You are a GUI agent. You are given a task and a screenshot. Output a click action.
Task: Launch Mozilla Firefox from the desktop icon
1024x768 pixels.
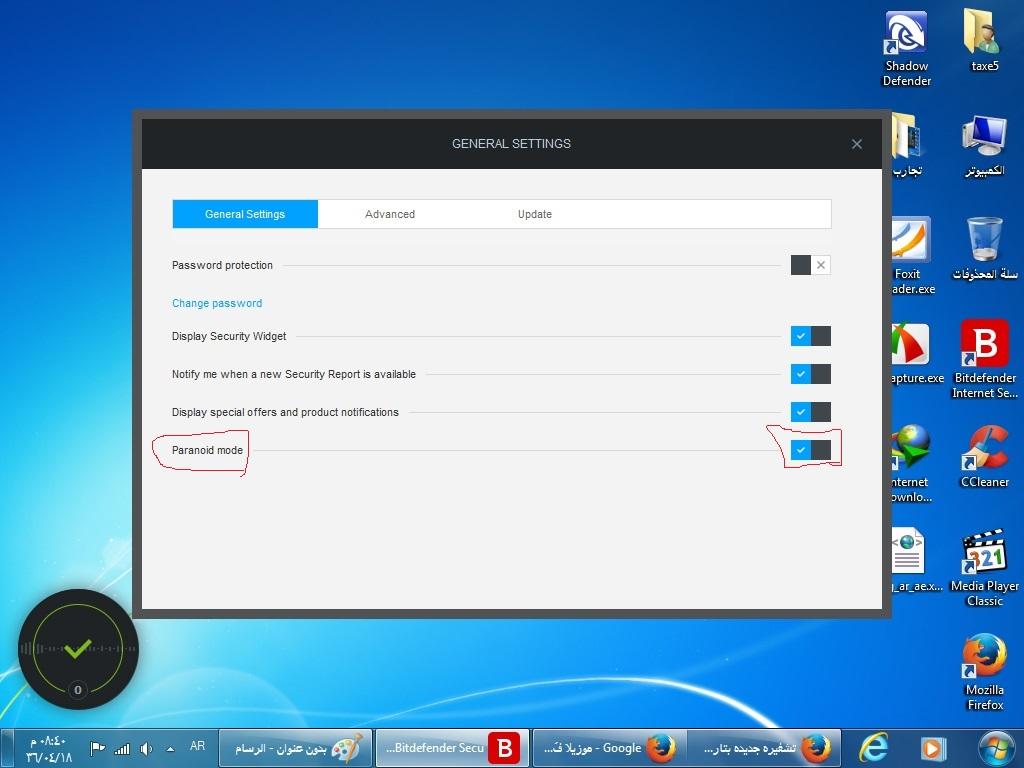click(x=984, y=673)
